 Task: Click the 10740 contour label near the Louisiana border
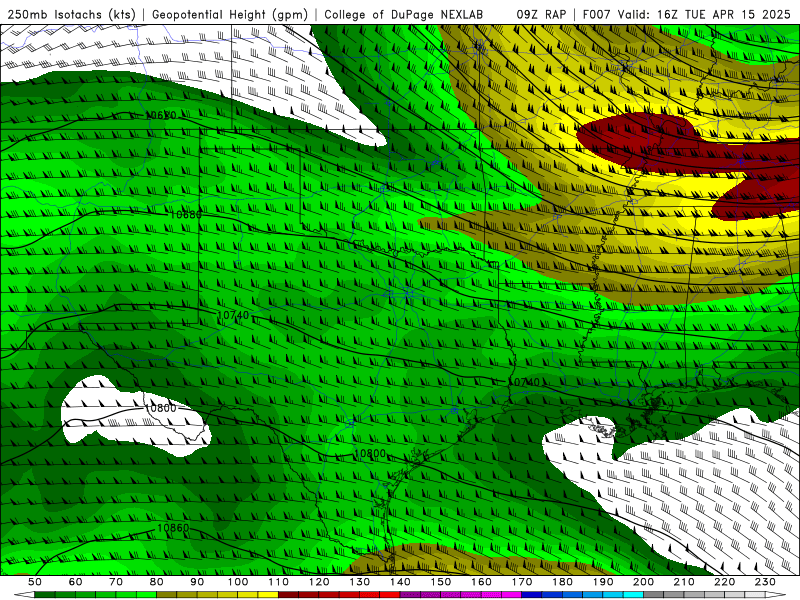(524, 382)
